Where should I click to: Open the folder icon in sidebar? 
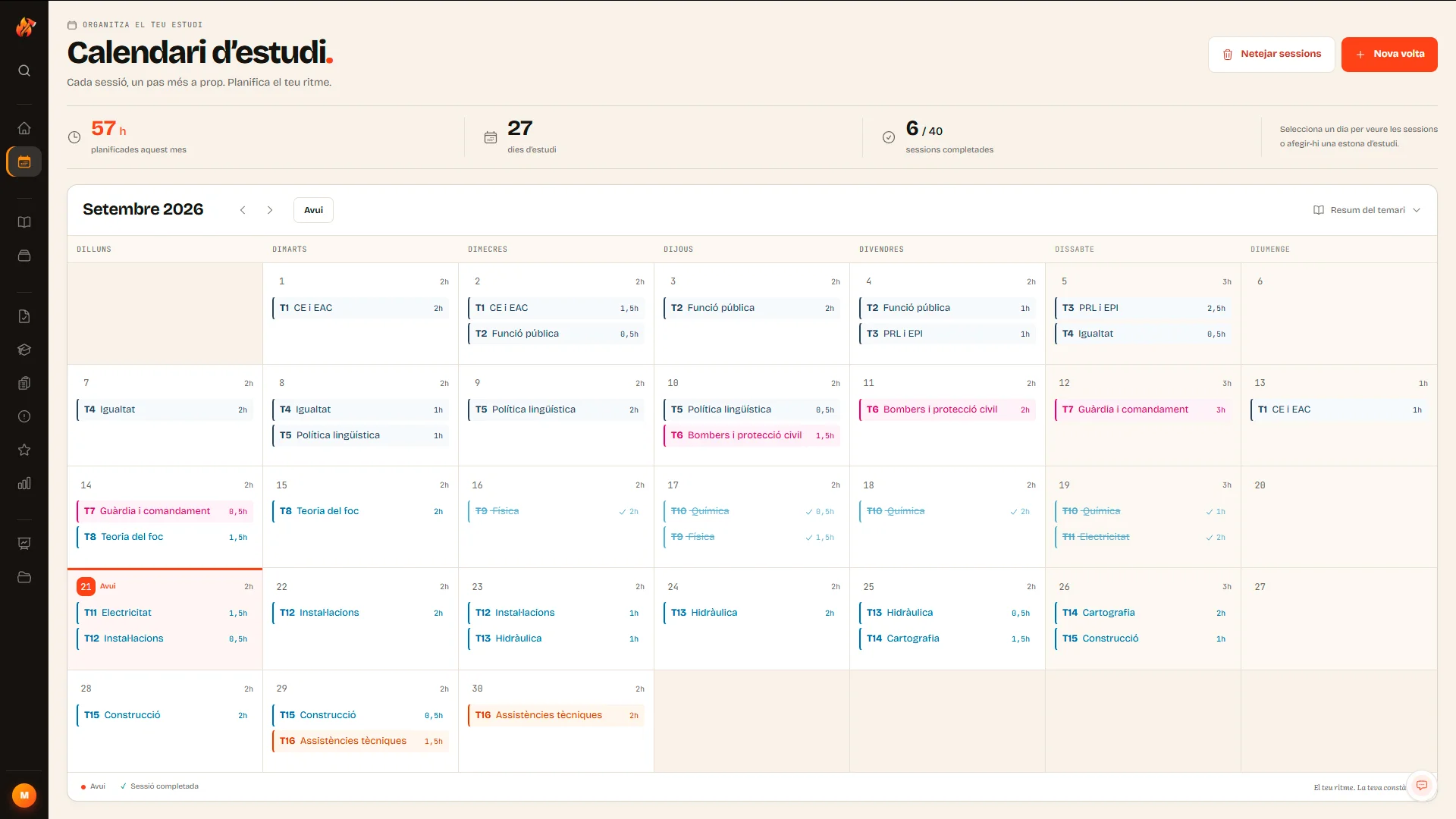click(24, 577)
